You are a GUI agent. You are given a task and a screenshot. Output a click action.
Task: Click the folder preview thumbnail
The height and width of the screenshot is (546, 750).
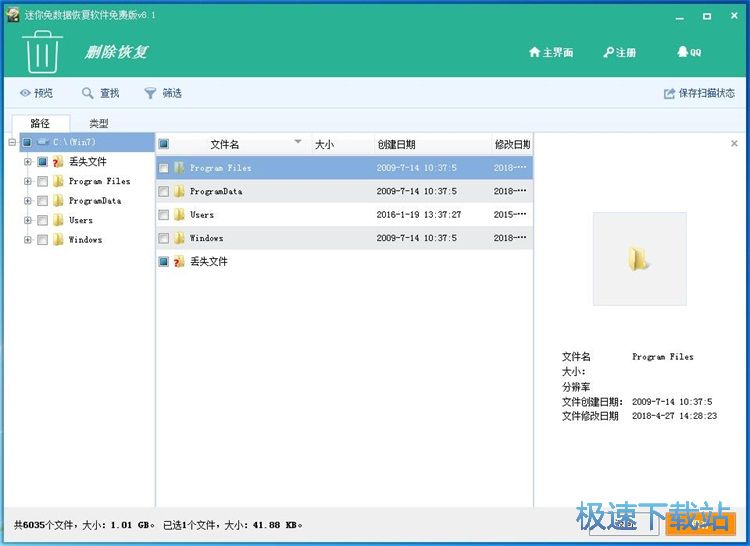(x=639, y=259)
